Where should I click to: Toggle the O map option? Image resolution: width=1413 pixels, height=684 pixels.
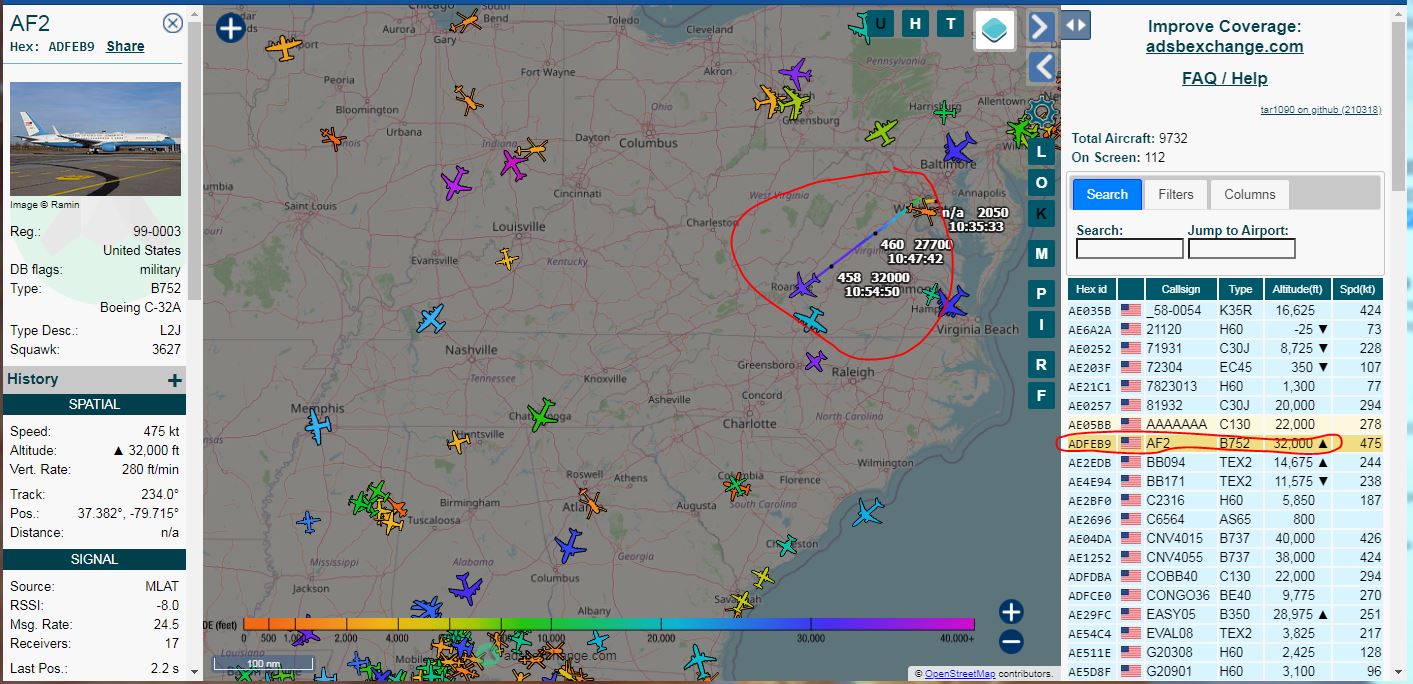click(x=1041, y=183)
